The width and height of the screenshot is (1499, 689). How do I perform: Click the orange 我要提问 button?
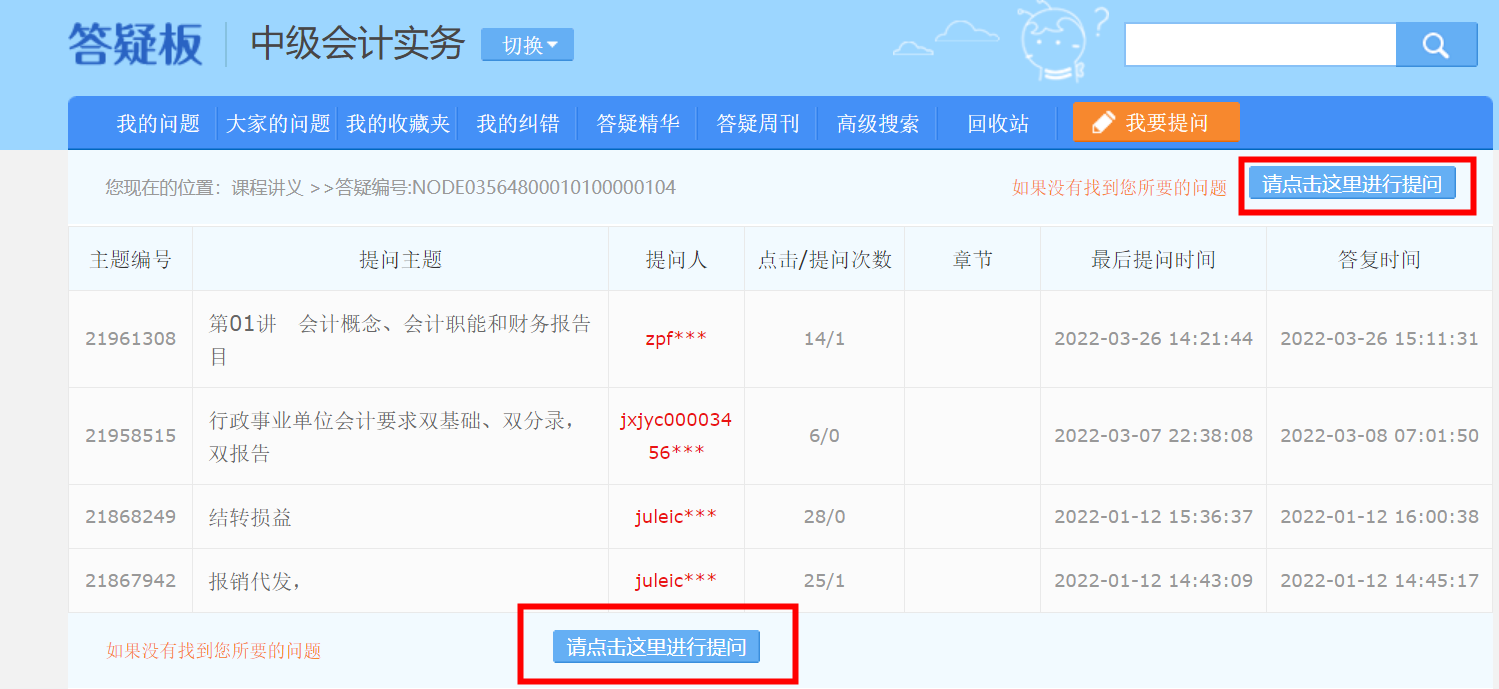[1155, 121]
